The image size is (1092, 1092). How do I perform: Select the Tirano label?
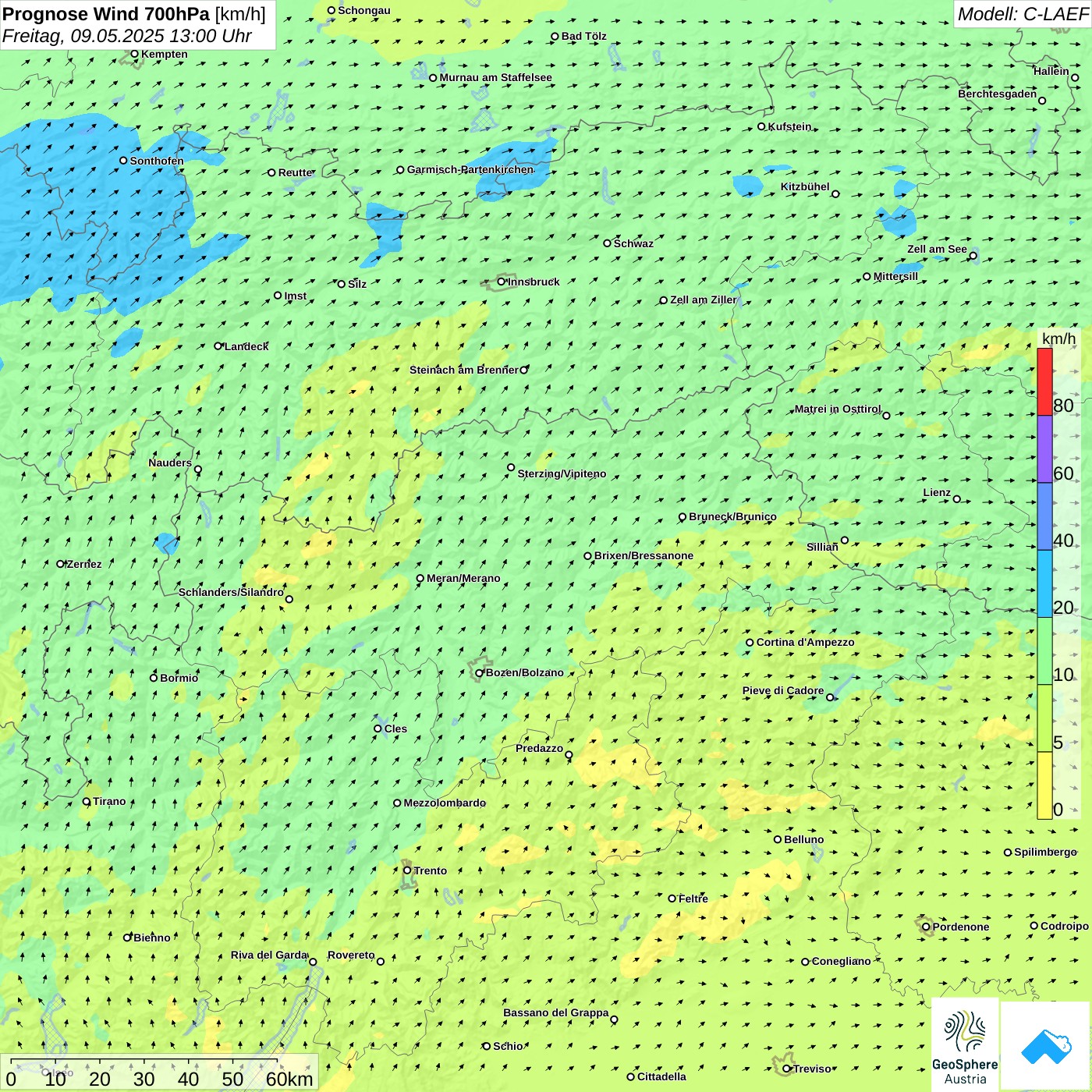tap(109, 801)
